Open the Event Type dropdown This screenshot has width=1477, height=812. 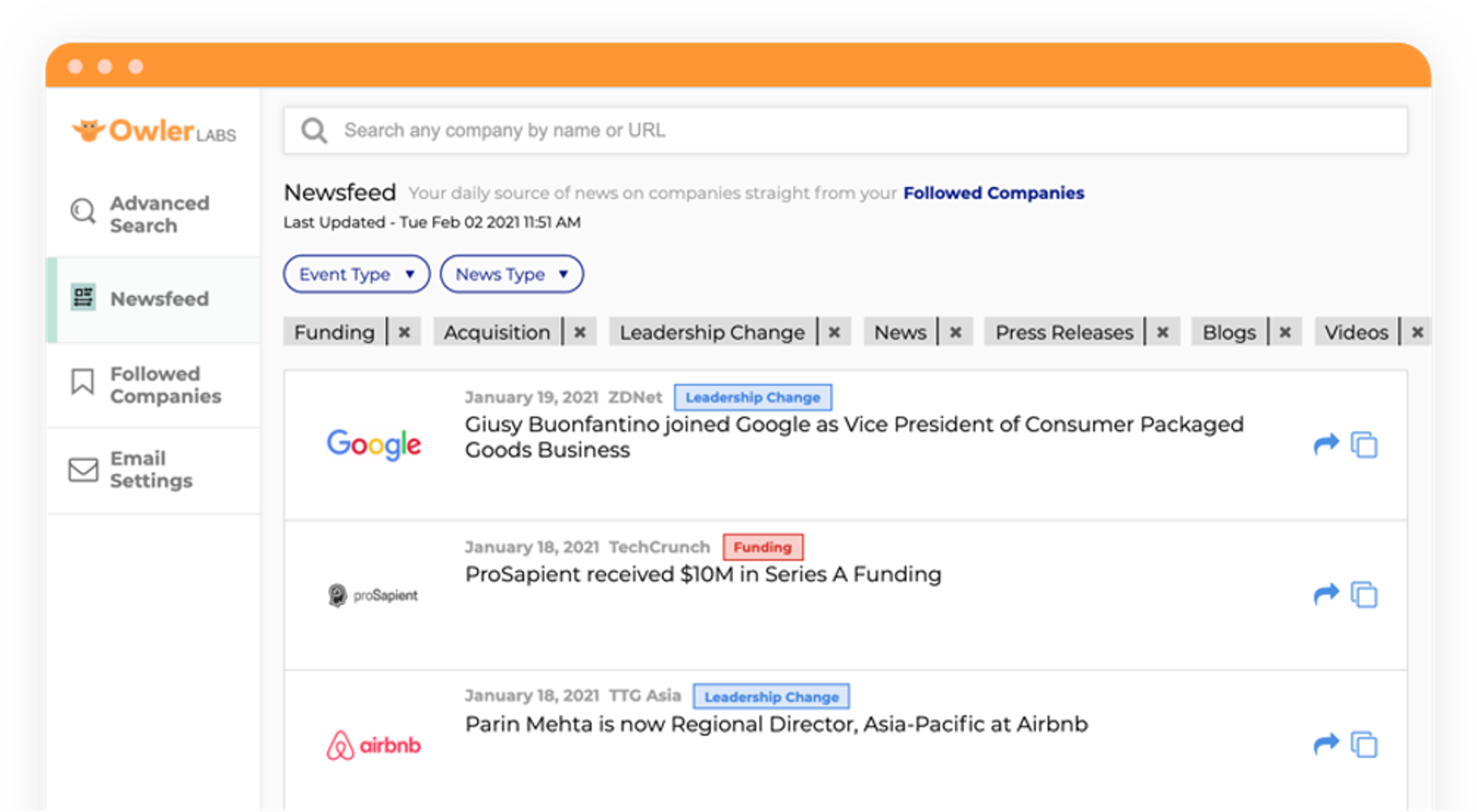tap(355, 274)
